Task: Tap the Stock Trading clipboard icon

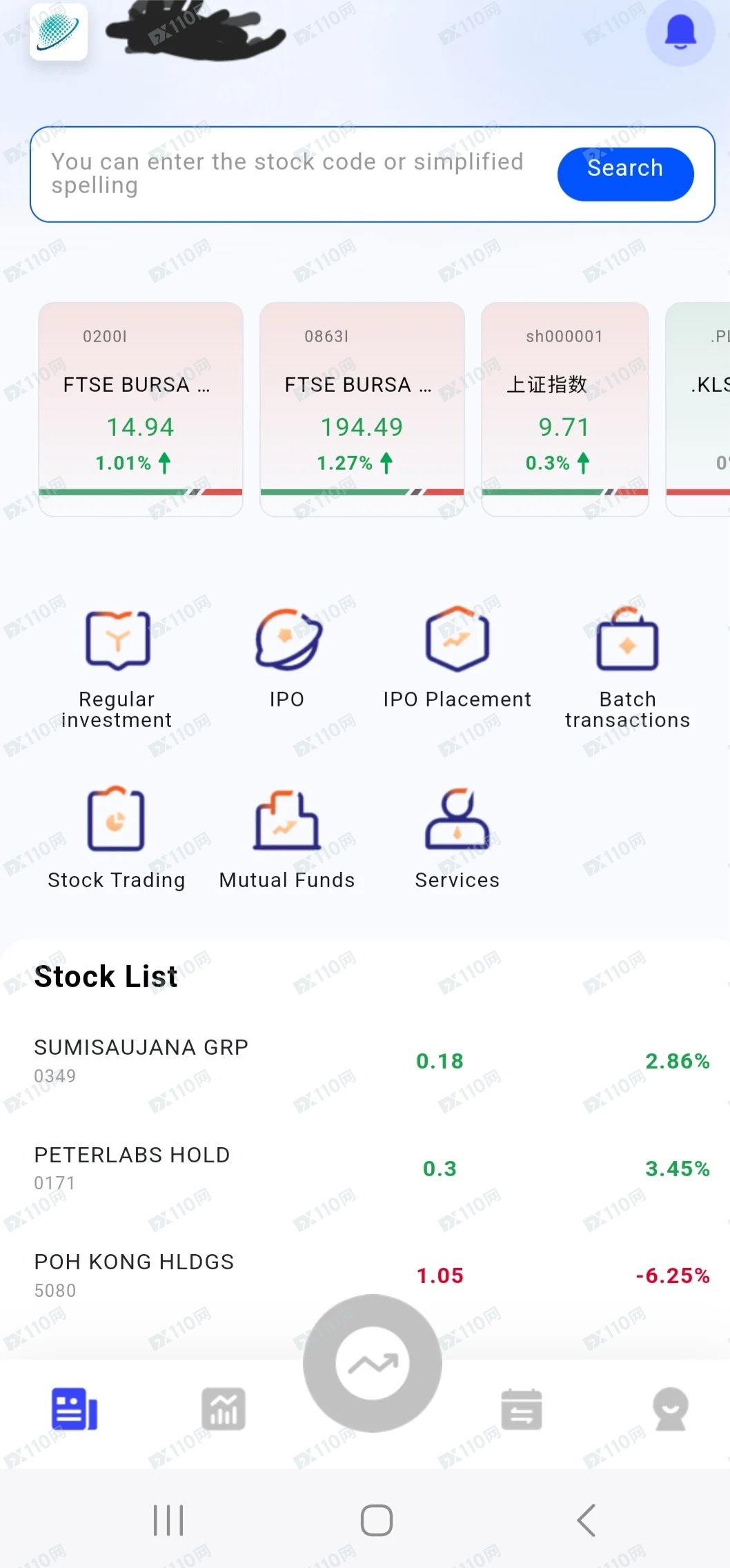Action: point(116,819)
